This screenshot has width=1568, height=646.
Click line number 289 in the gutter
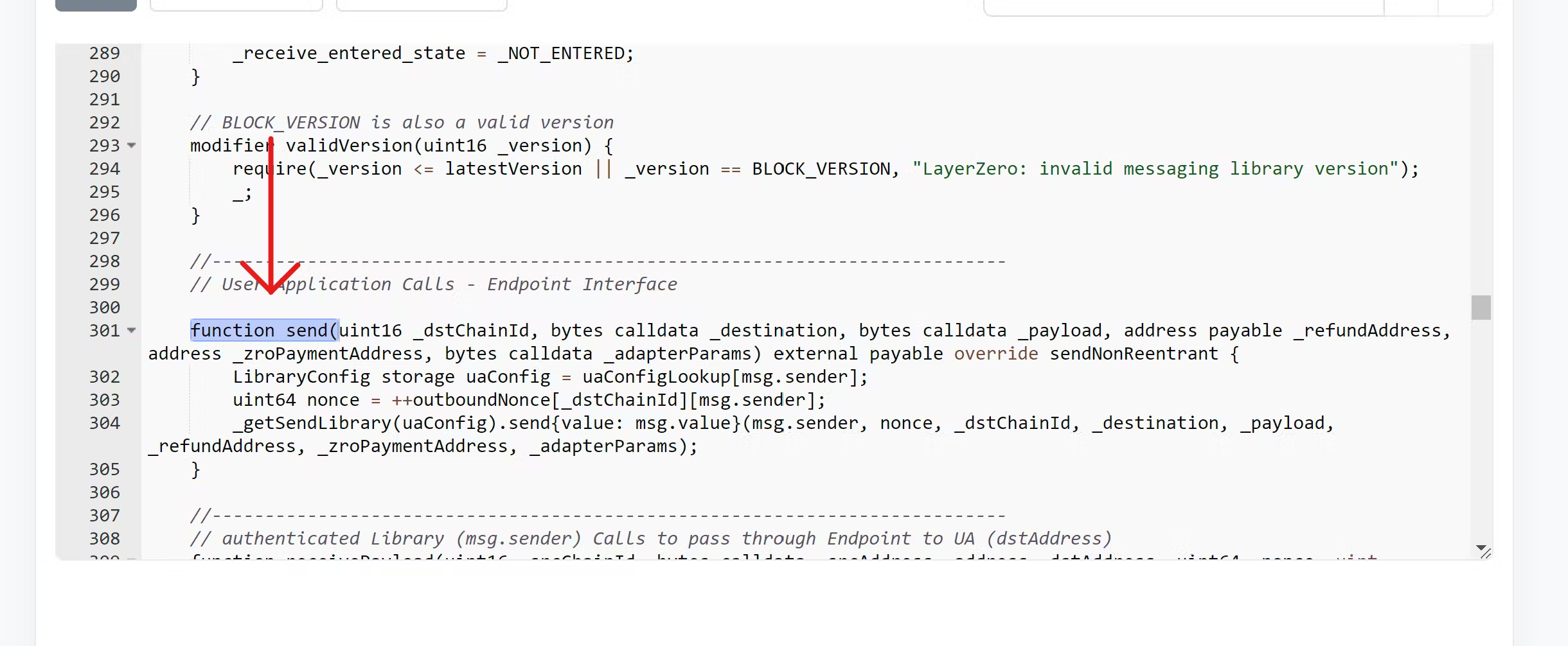(x=105, y=53)
